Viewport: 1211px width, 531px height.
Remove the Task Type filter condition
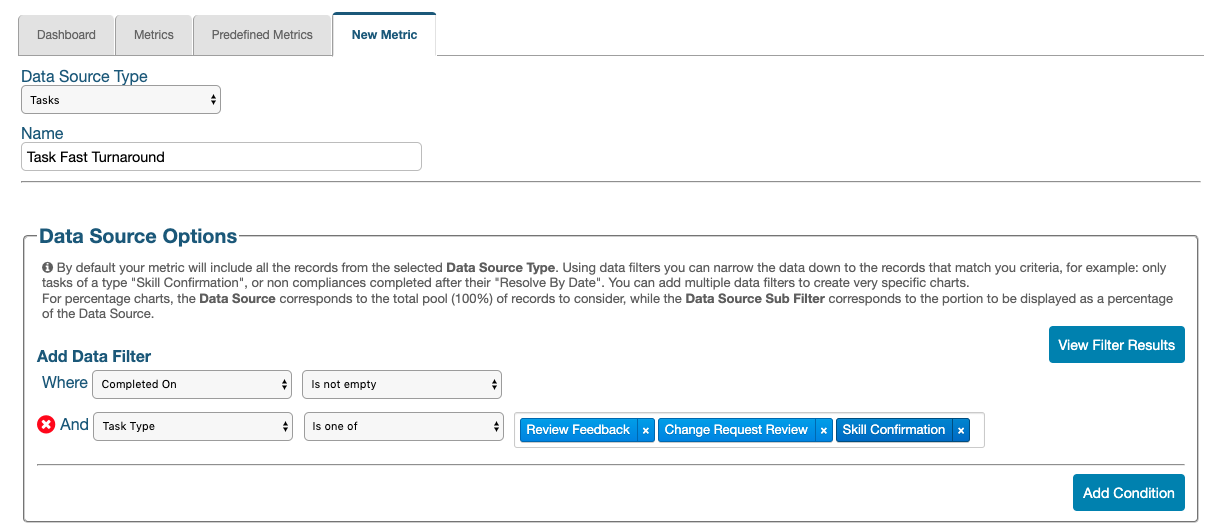click(x=46, y=425)
